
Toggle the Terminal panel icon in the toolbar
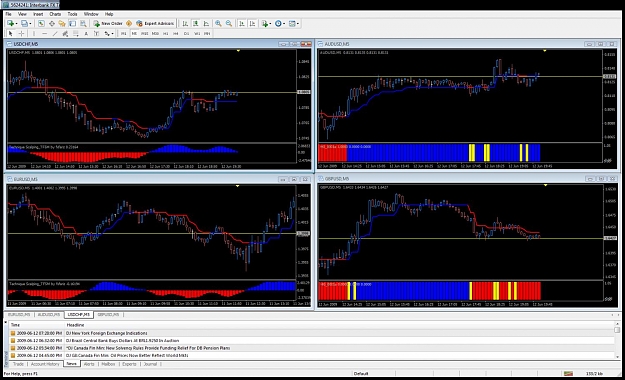pyautogui.click(x=73, y=24)
